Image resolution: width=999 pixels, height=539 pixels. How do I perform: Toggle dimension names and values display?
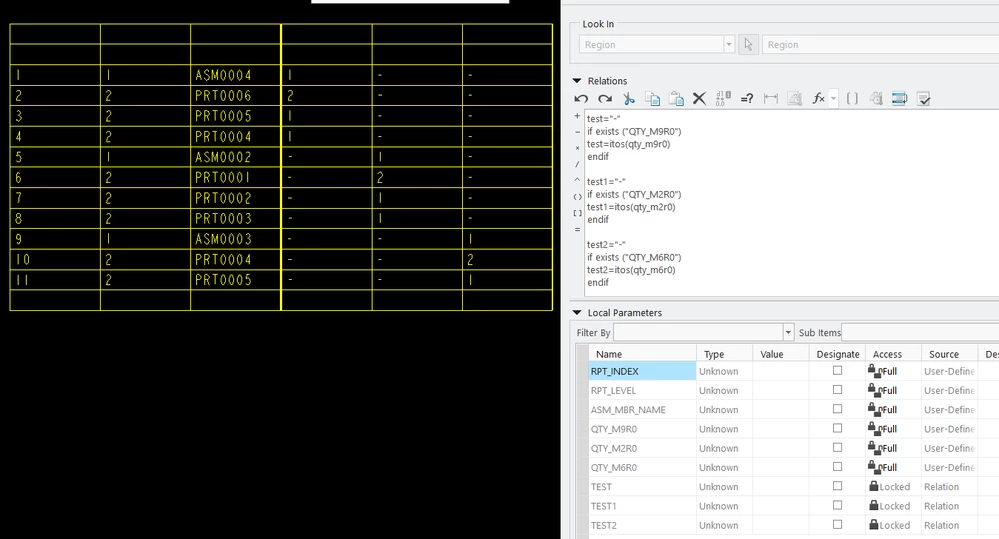(723, 98)
